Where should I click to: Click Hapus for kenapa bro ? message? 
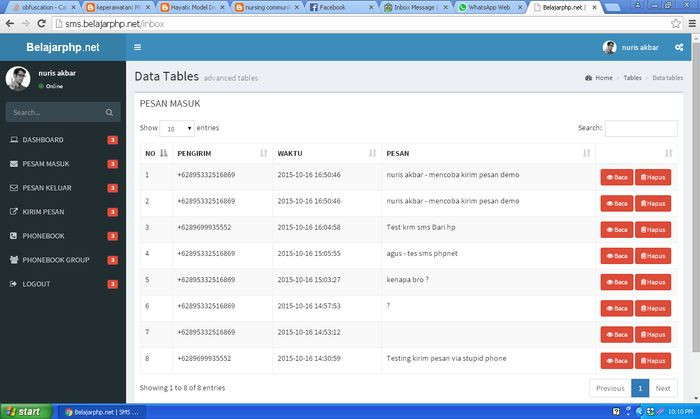pos(653,282)
